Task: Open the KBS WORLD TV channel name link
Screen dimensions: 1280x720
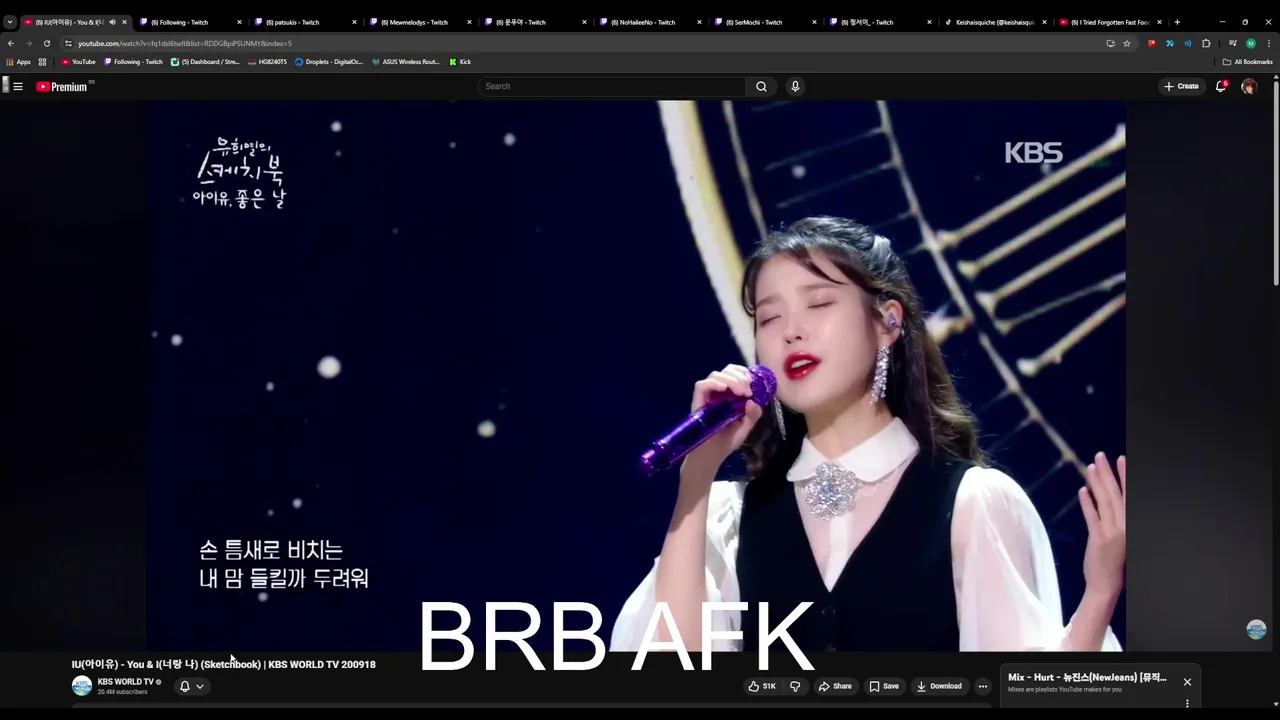Action: click(x=126, y=682)
